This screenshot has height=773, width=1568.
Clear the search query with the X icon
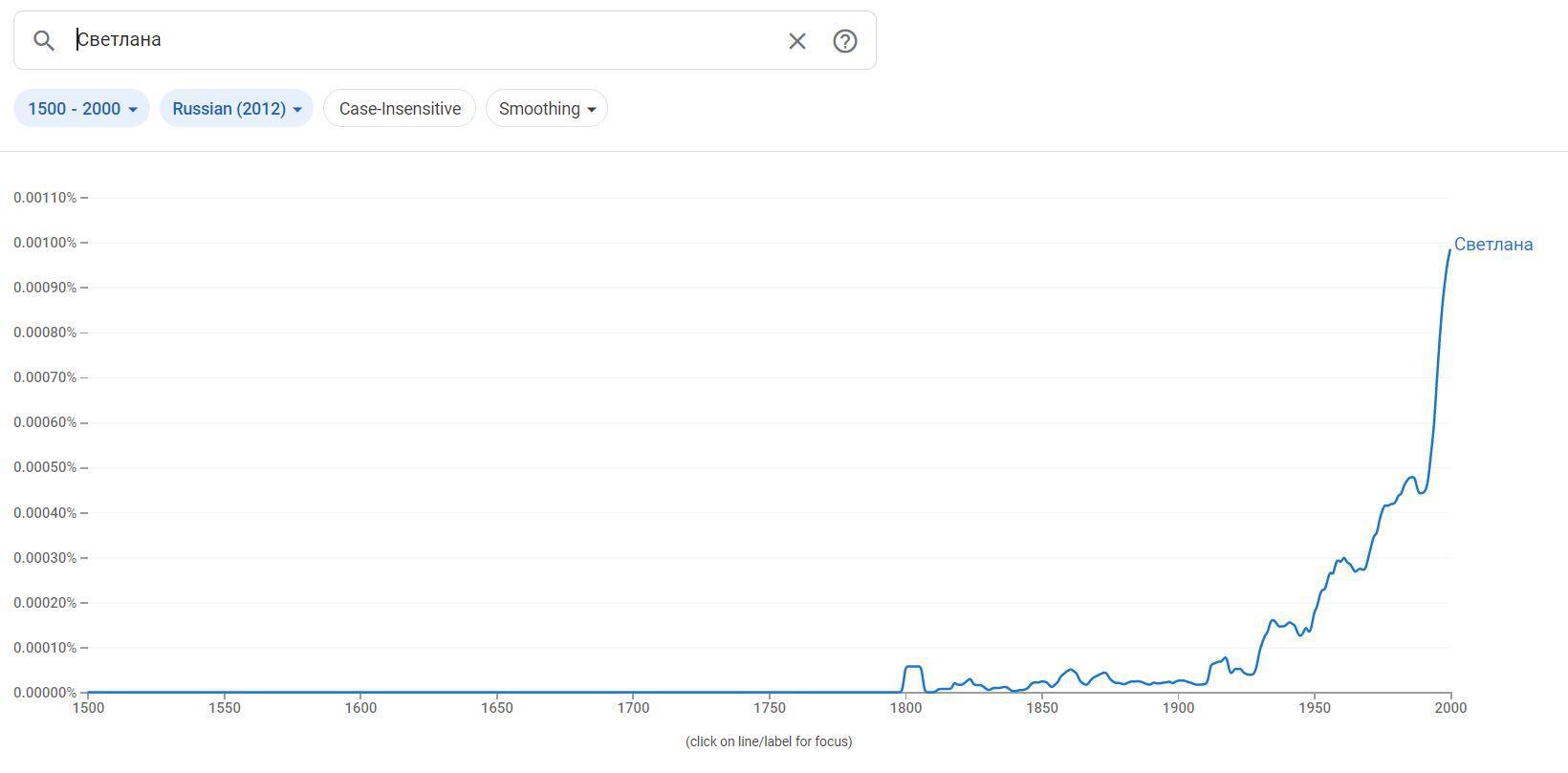796,41
